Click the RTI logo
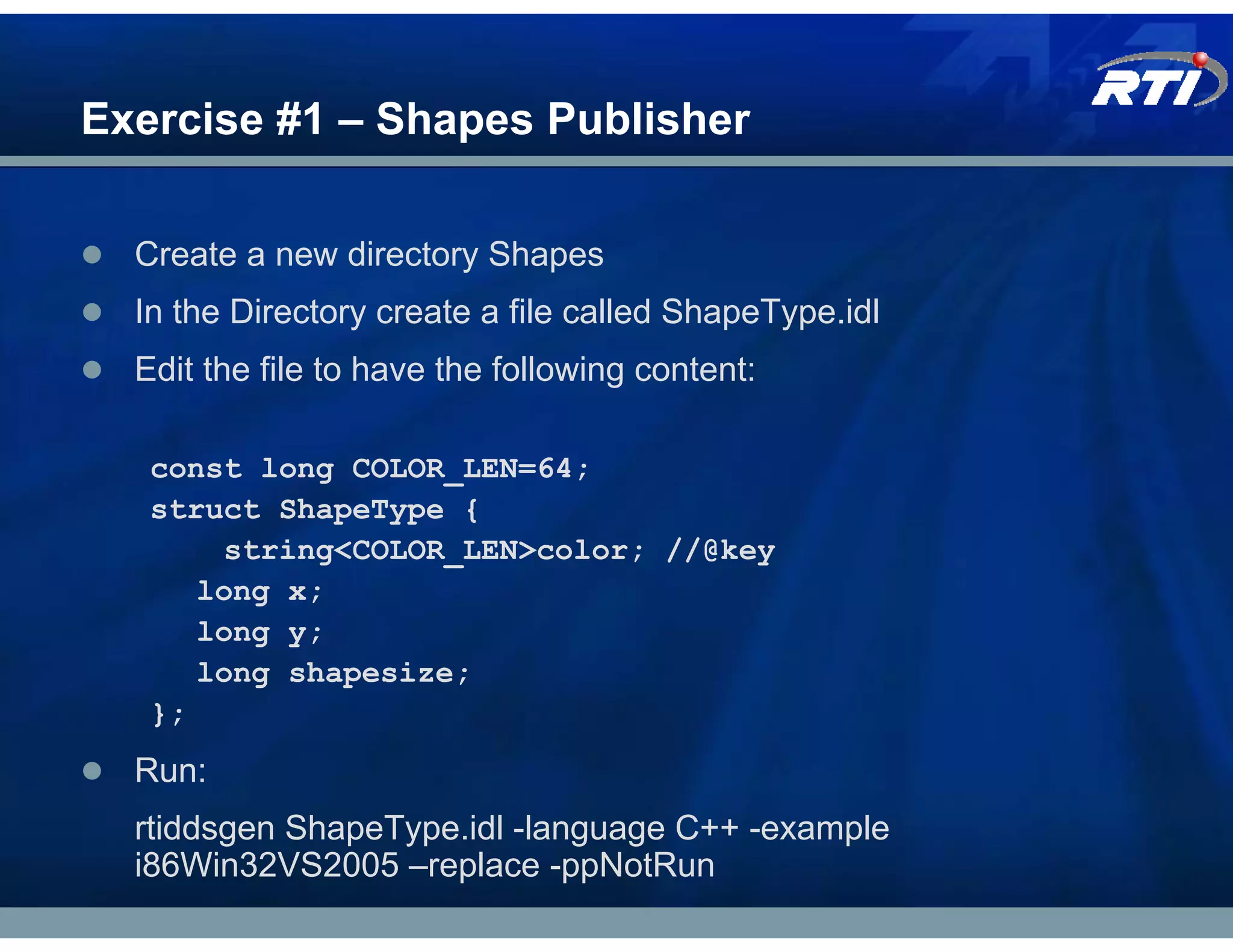The width and height of the screenshot is (1233, 952). [x=1160, y=79]
